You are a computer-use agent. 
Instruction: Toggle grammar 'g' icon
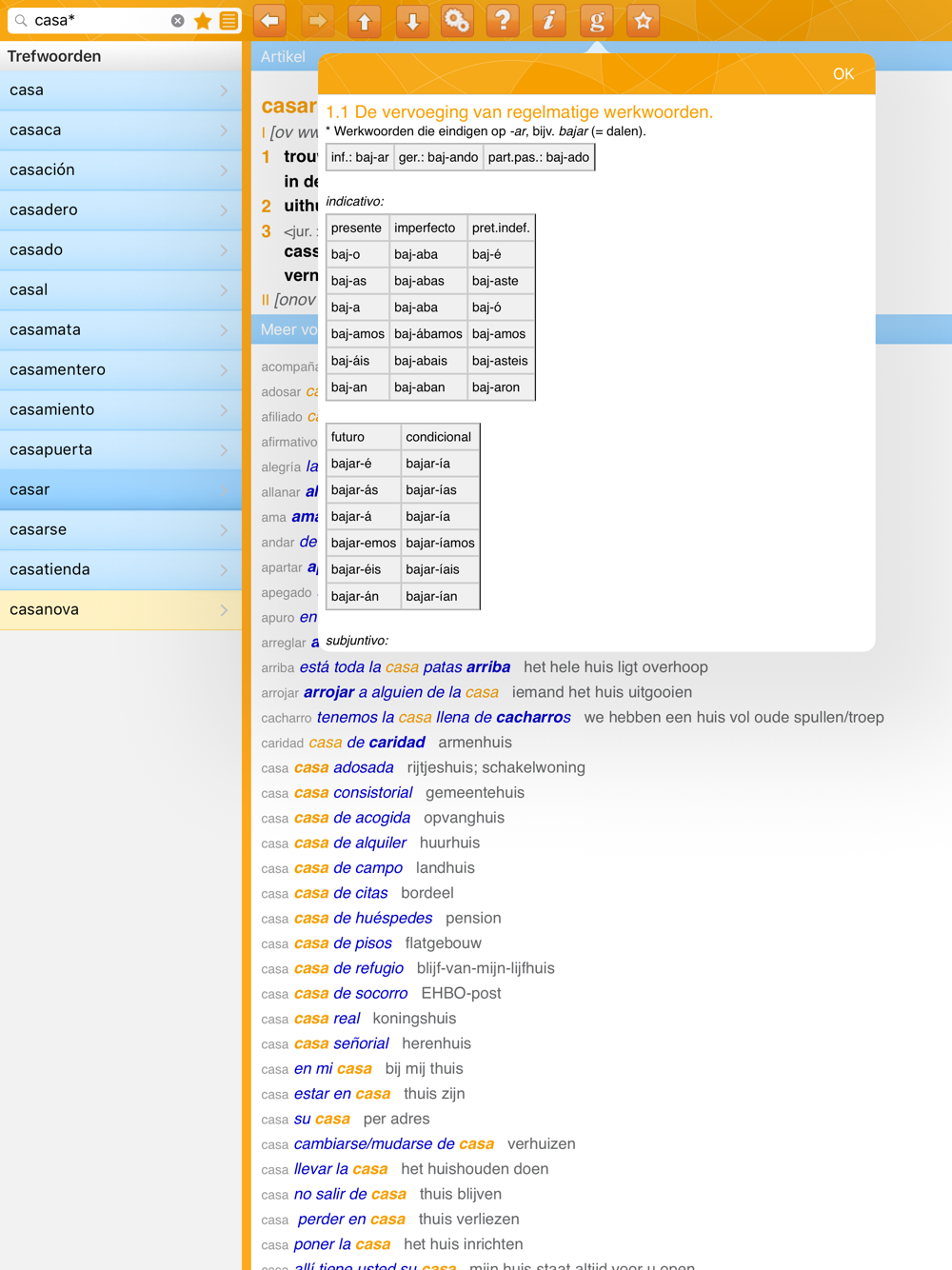pyautogui.click(x=596, y=20)
